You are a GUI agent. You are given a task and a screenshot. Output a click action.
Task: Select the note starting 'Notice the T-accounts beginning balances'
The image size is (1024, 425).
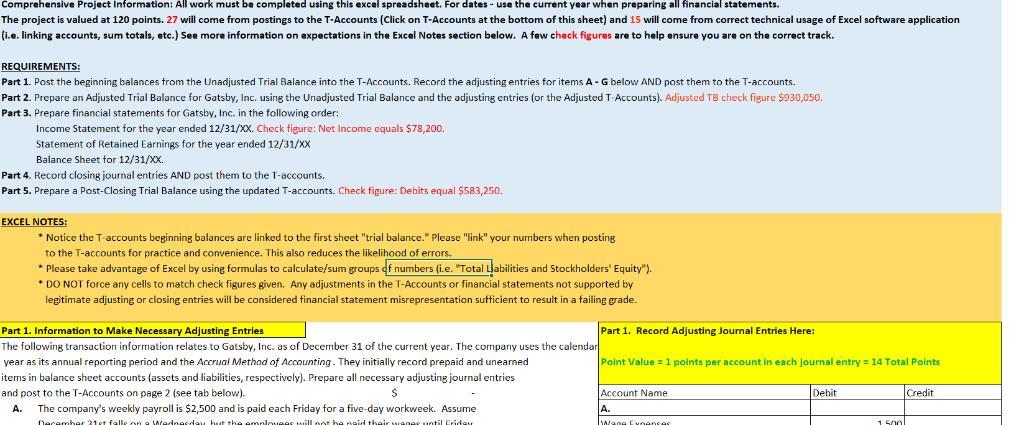(327, 238)
